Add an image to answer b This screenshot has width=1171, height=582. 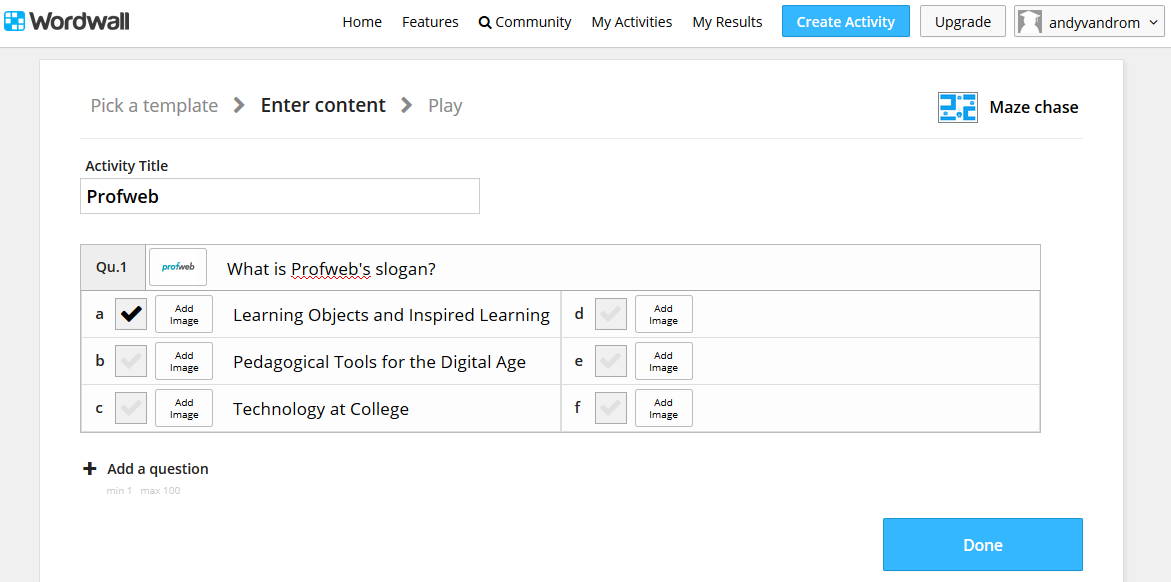(184, 362)
